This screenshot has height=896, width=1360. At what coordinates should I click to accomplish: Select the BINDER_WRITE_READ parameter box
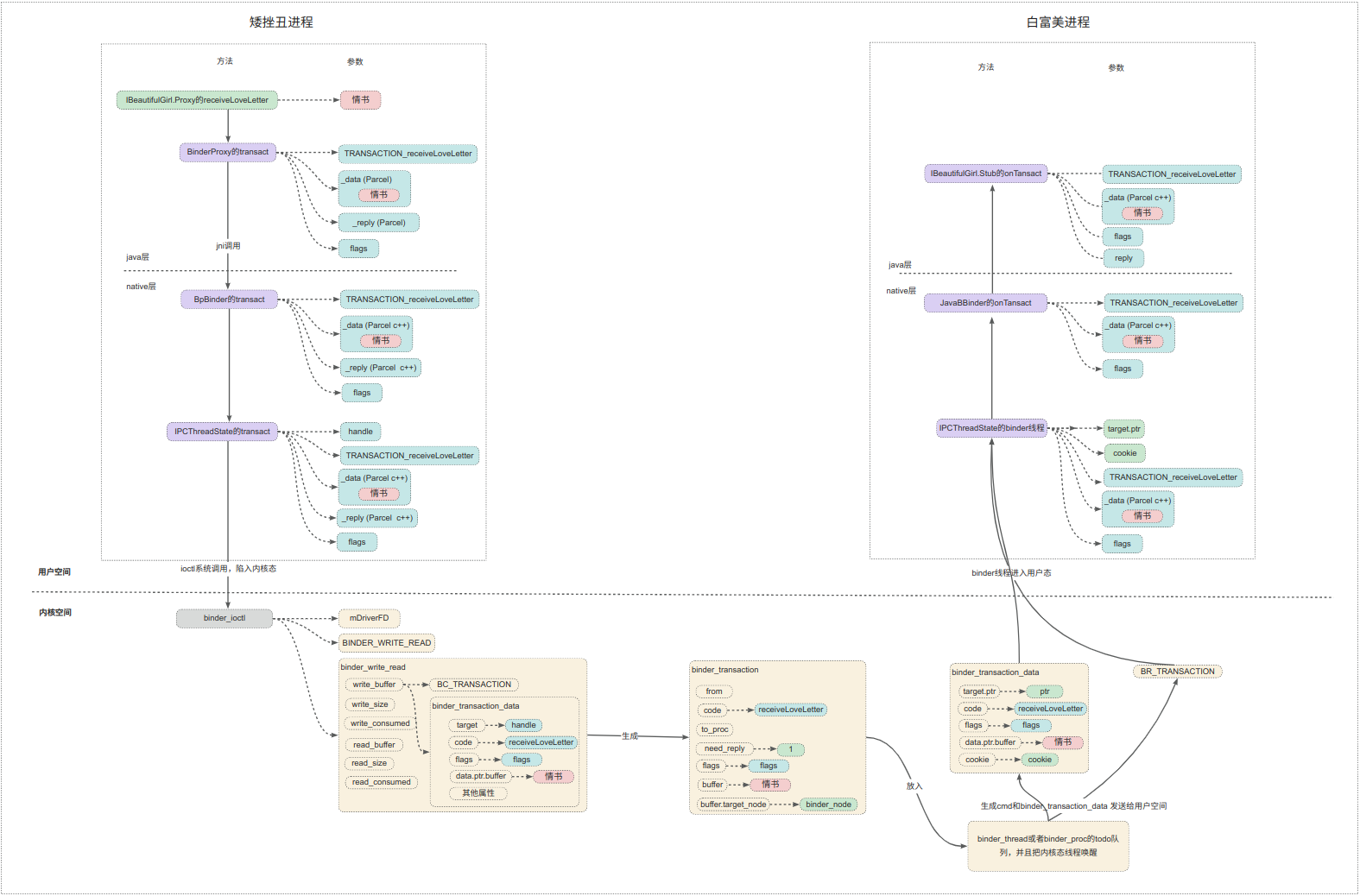[386, 643]
